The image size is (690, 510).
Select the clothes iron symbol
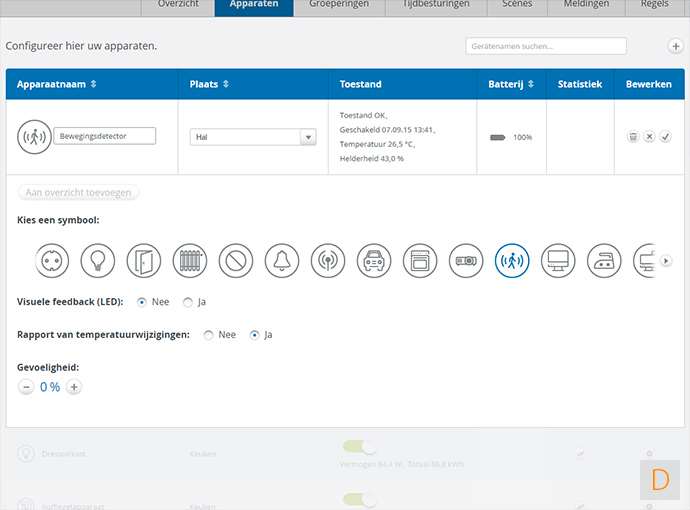(x=604, y=261)
